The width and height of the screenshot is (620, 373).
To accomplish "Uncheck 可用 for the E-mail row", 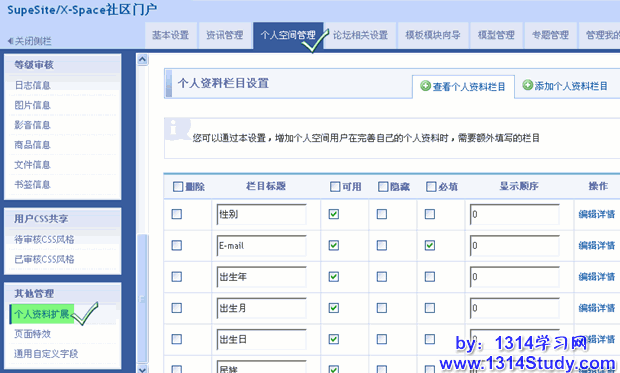I will click(334, 245).
